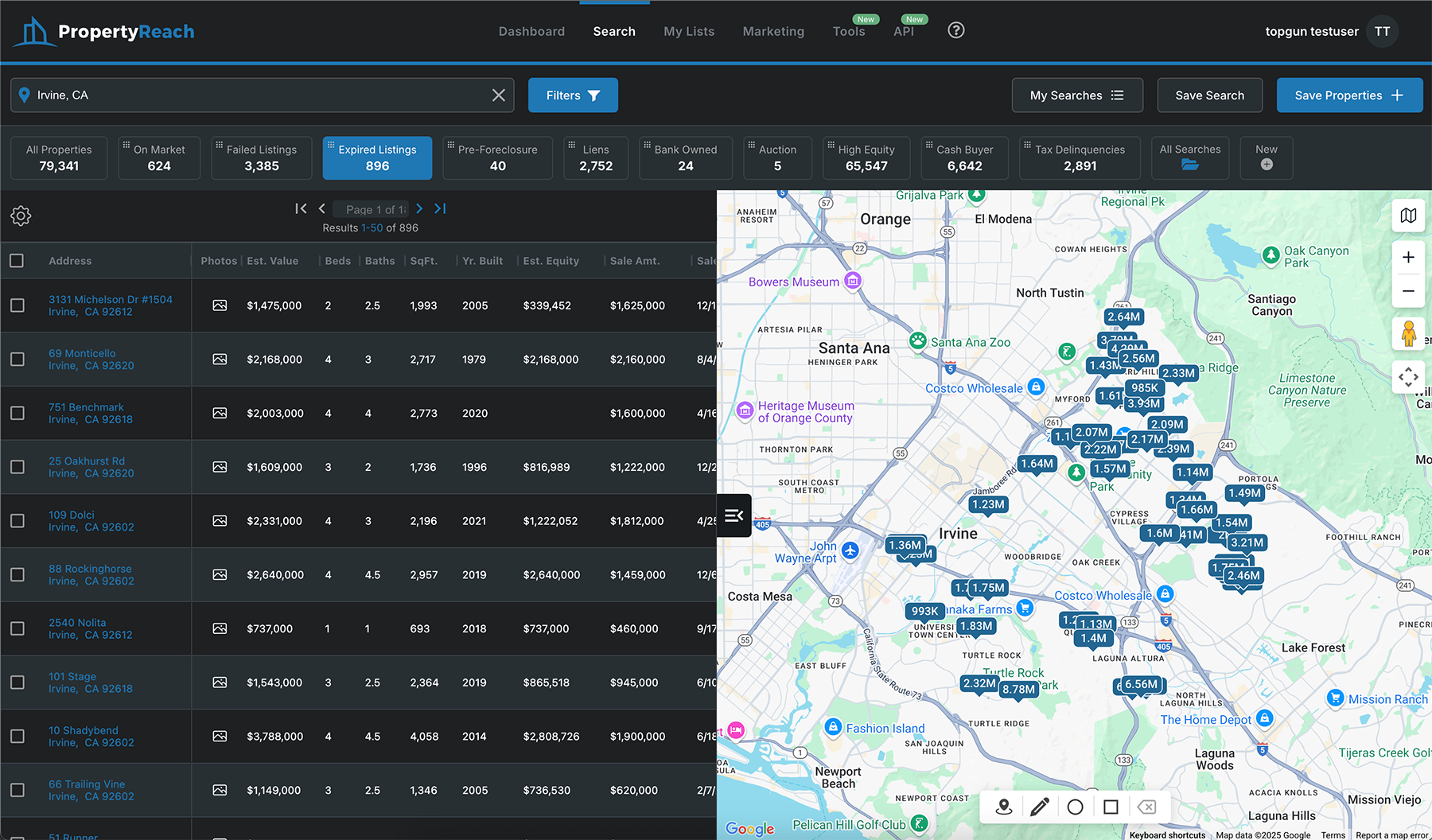Open the API tab
The width and height of the screenshot is (1432, 840).
(904, 32)
